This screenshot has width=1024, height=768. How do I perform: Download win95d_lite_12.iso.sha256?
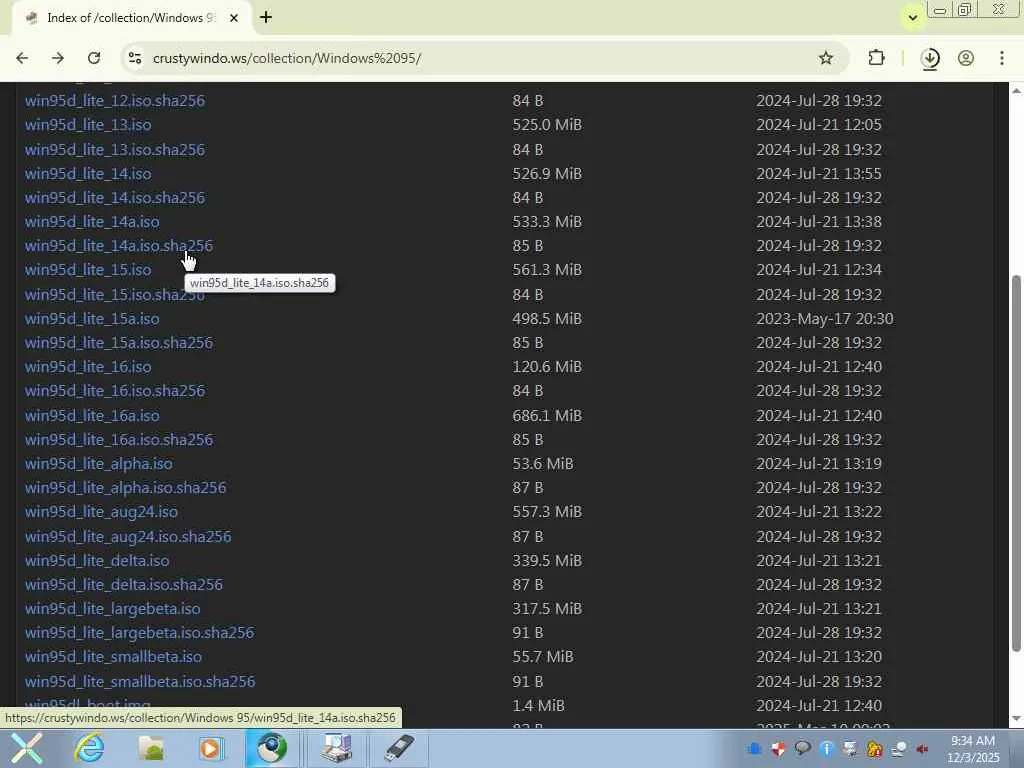(115, 101)
